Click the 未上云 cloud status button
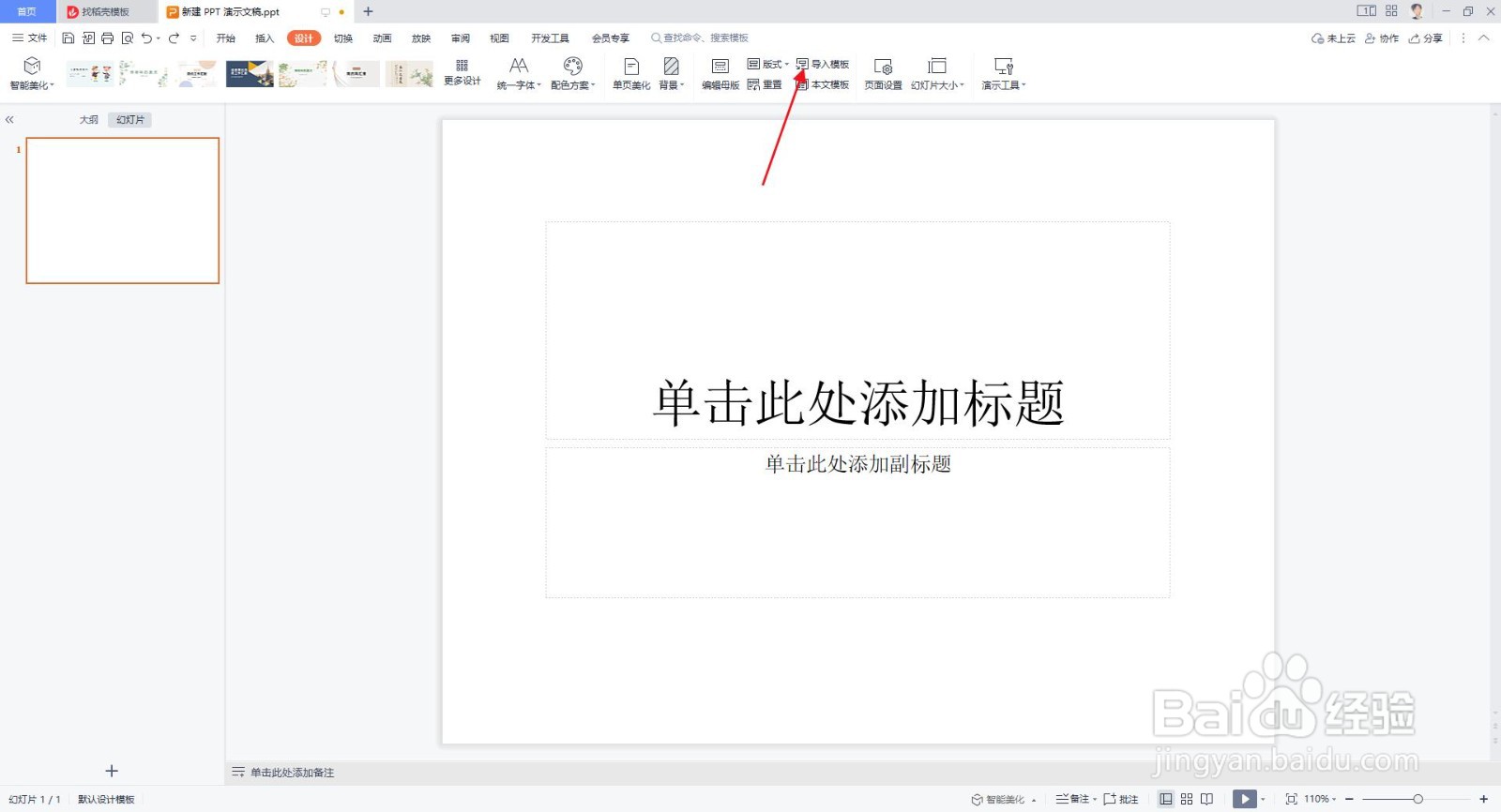The width and height of the screenshot is (1501, 812). pos(1333,38)
